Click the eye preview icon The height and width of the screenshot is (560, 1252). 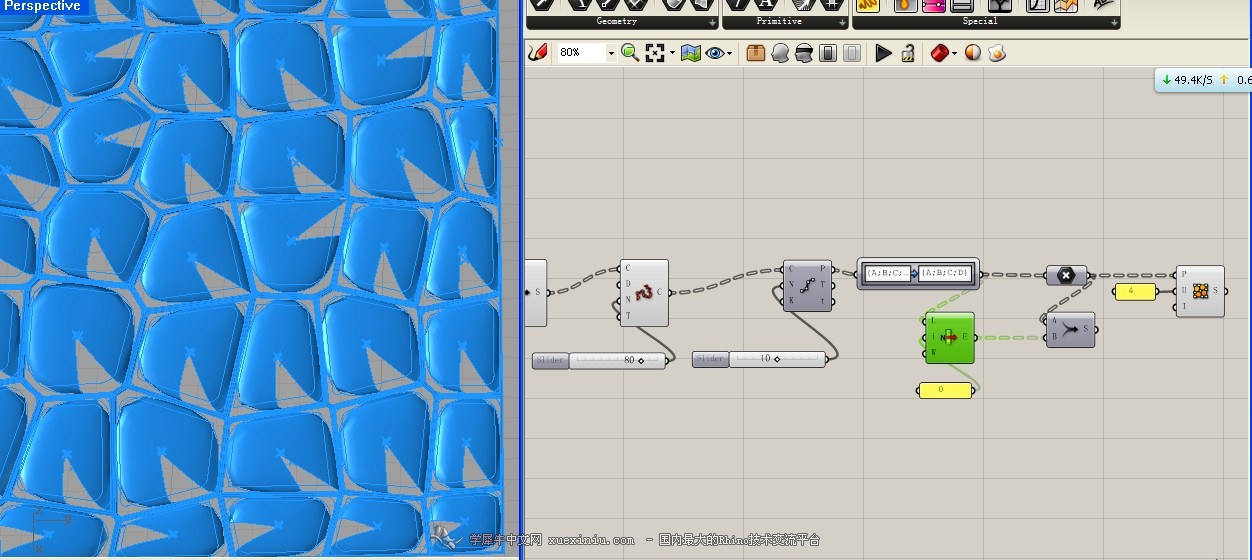715,52
